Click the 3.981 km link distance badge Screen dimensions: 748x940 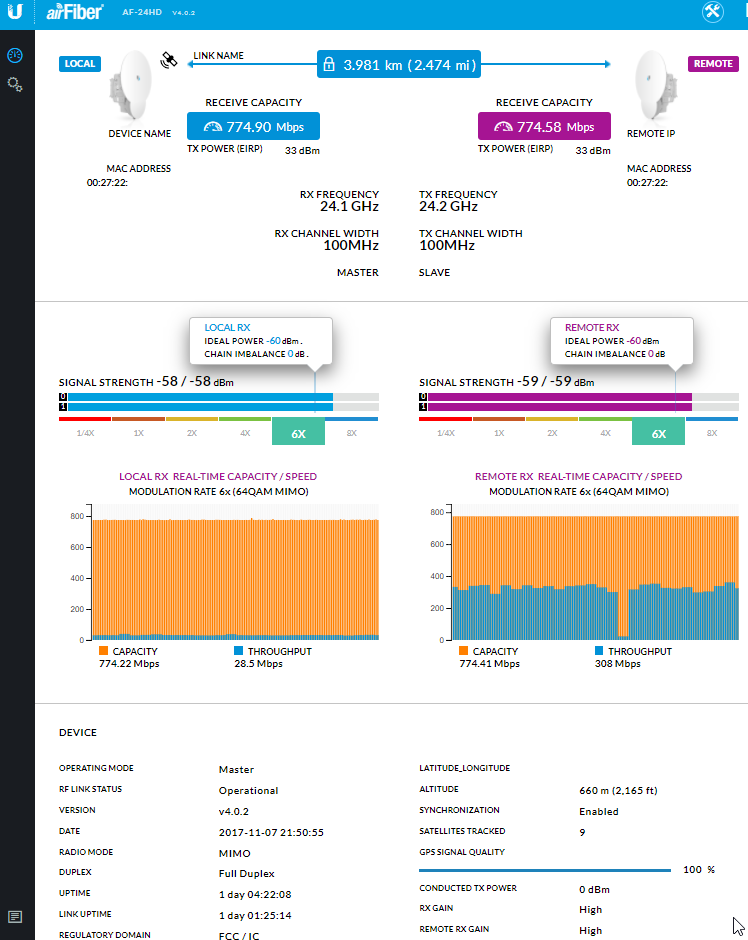click(x=399, y=64)
